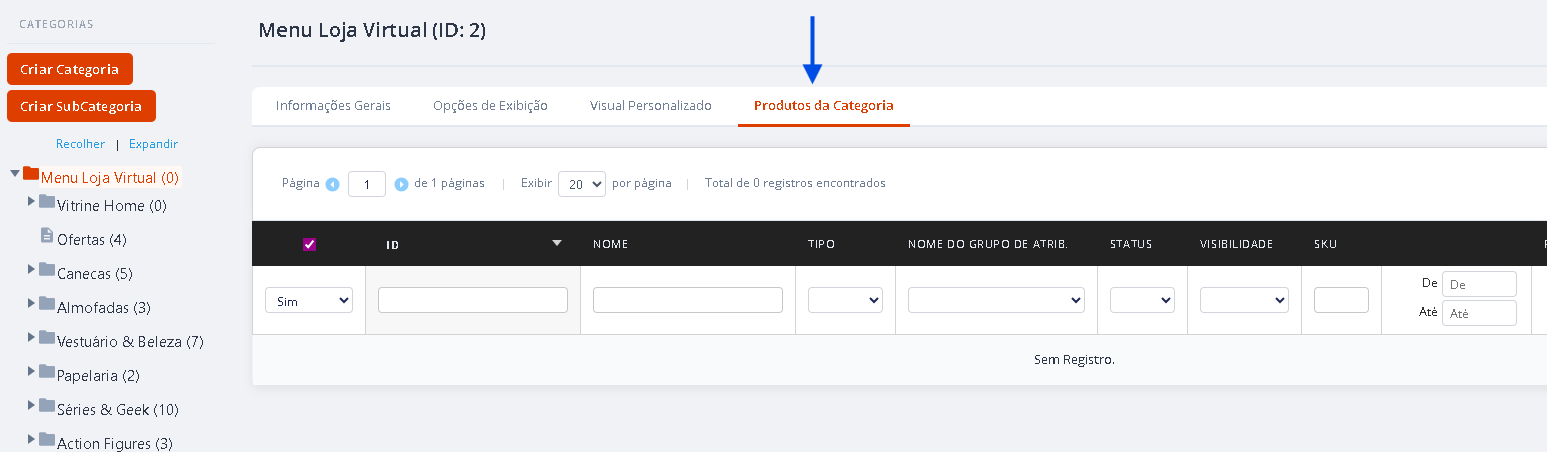This screenshot has height=452, width=1547.
Task: Expand the Almofadas category tree node
Action: tap(32, 303)
